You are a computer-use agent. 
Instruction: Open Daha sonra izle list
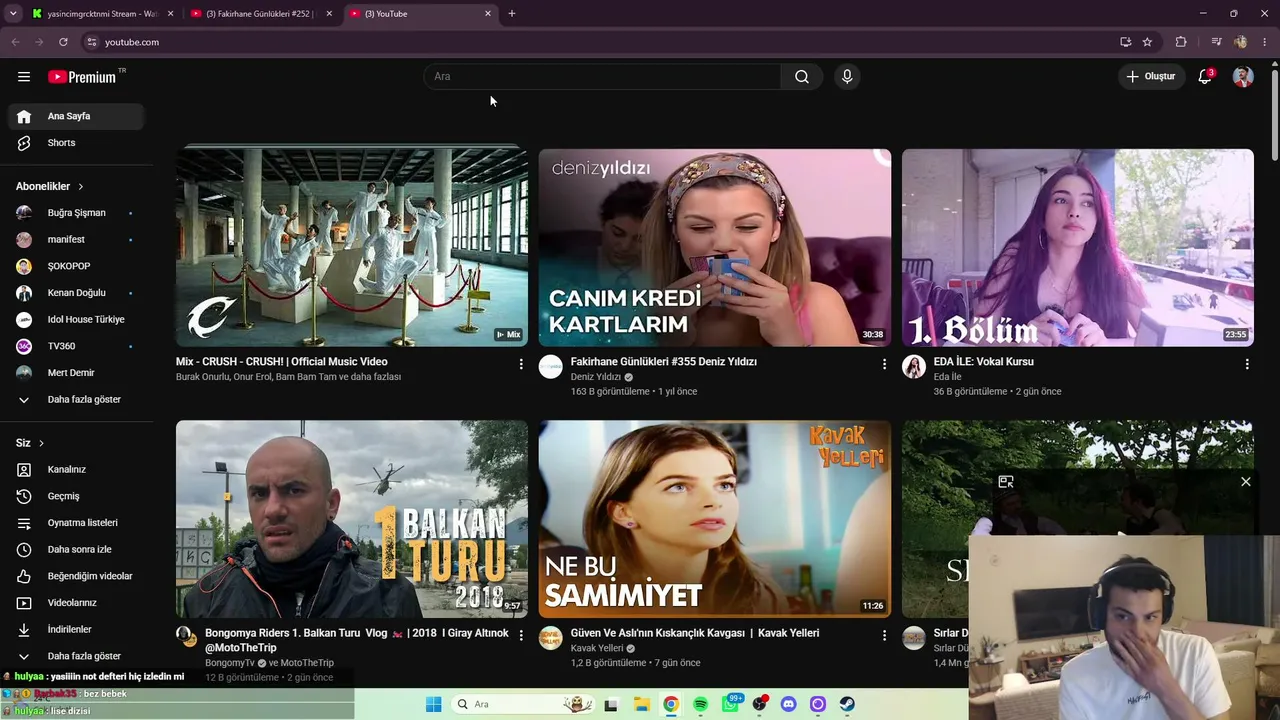click(x=76, y=550)
